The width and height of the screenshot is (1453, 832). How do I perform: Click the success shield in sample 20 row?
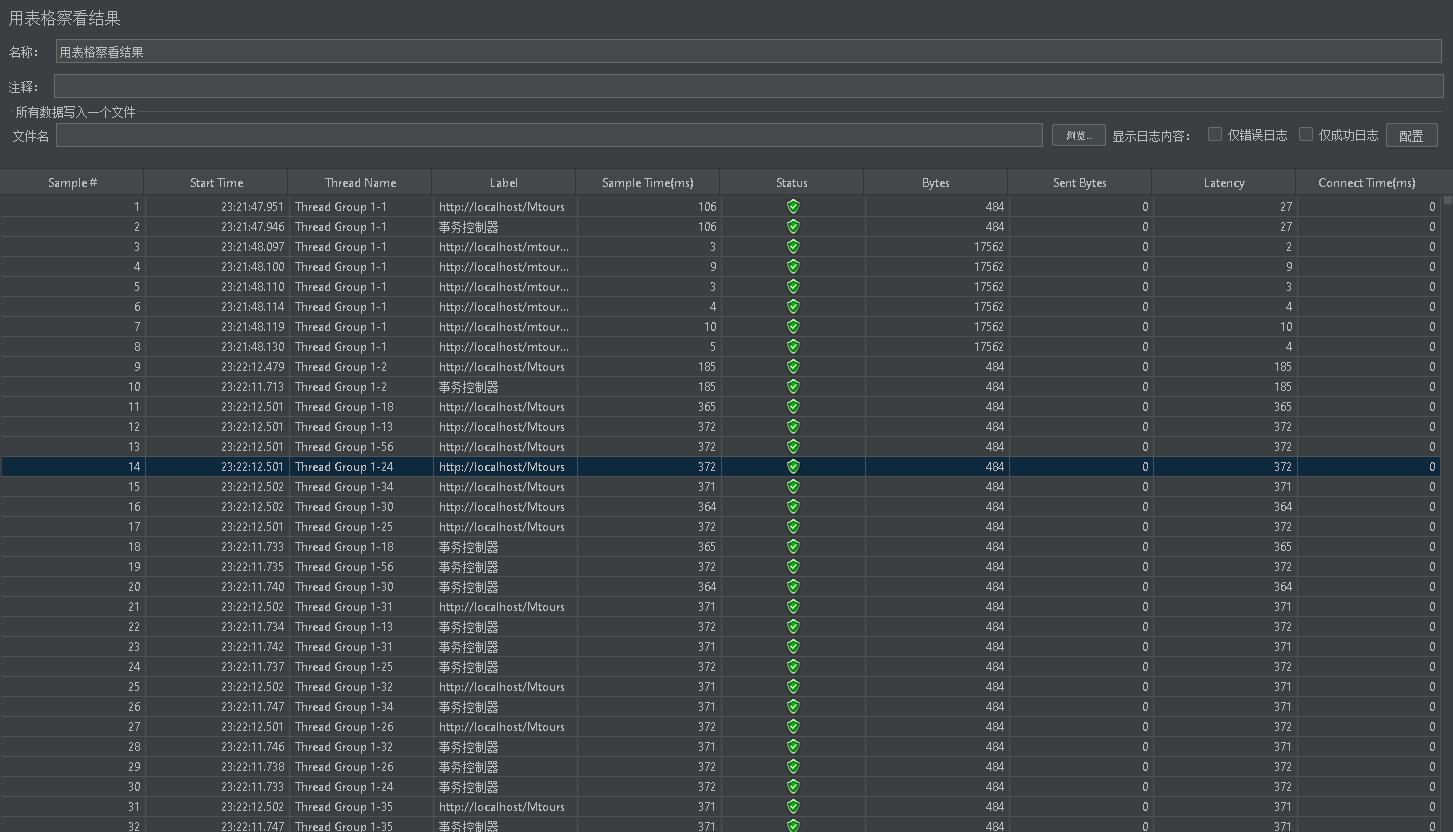pos(793,587)
